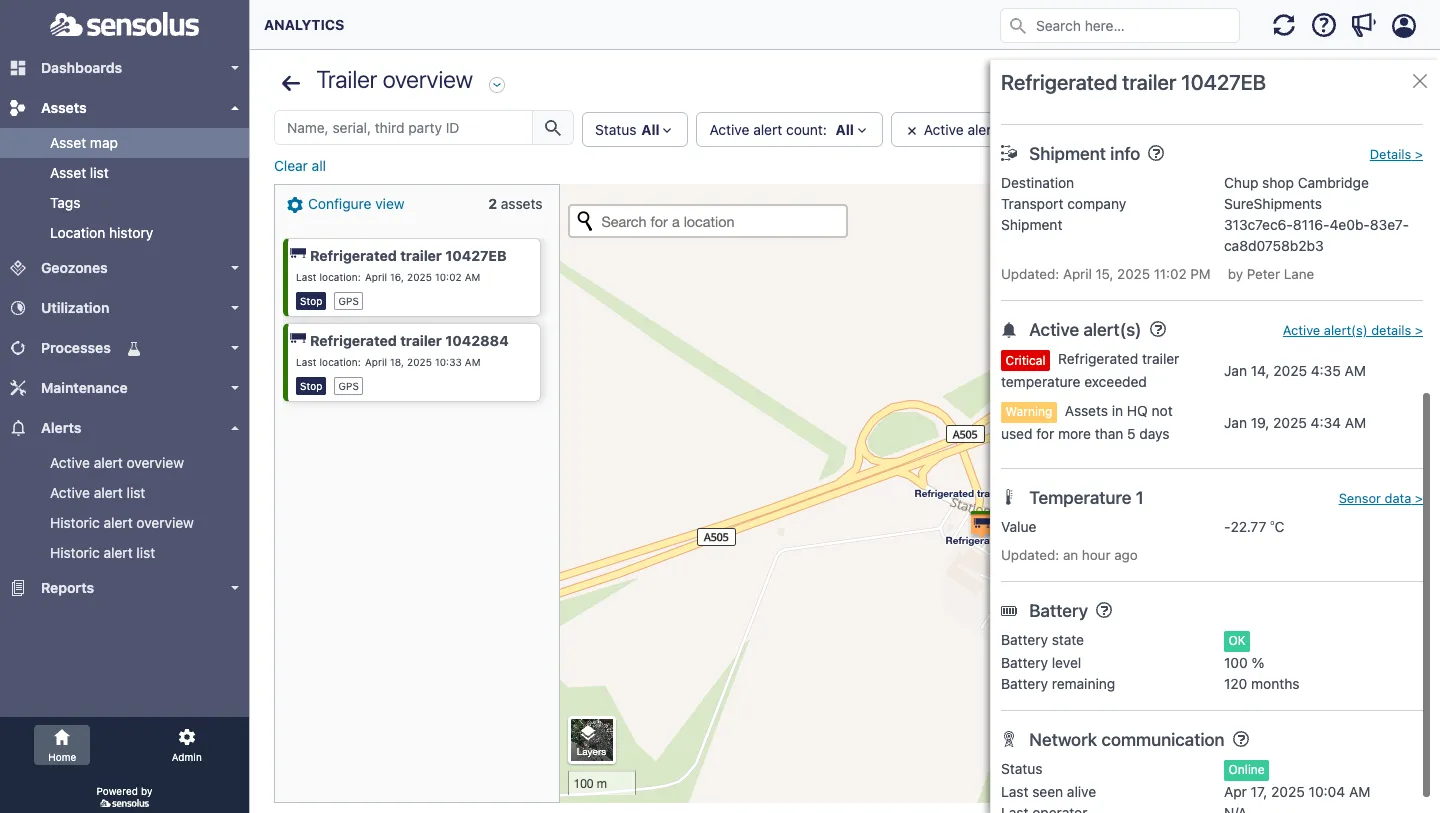Open the help question mark icon
Screen dimensions: 1440x813
1324,26
